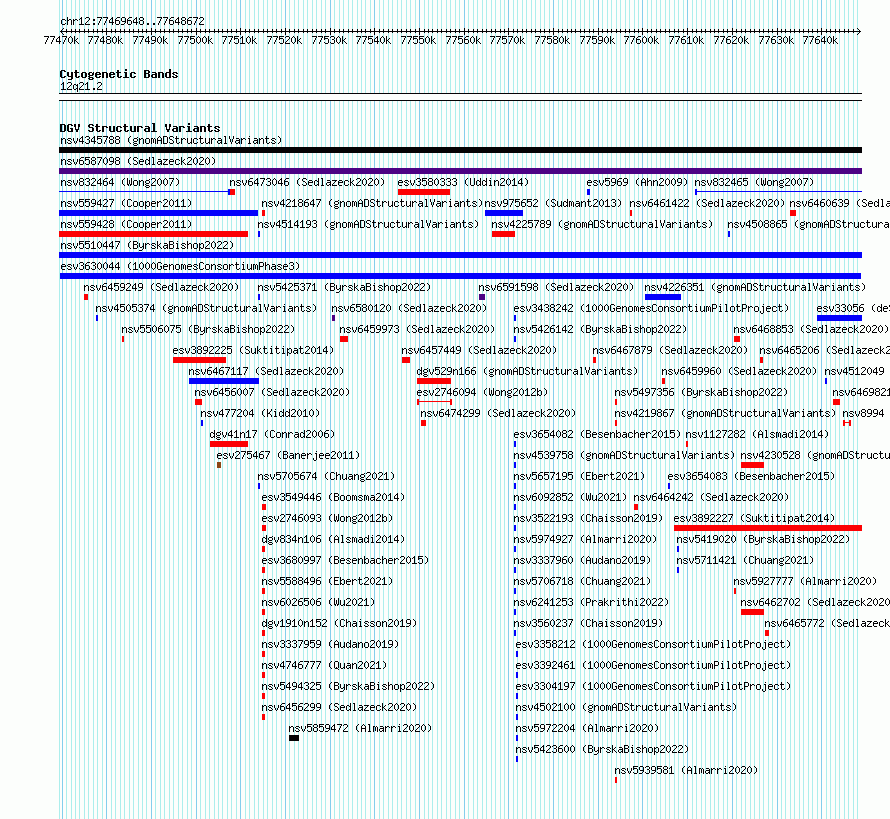The height and width of the screenshot is (819, 890).
Task: Open esv2746093 (Wong2012b) label
Action: (327, 518)
